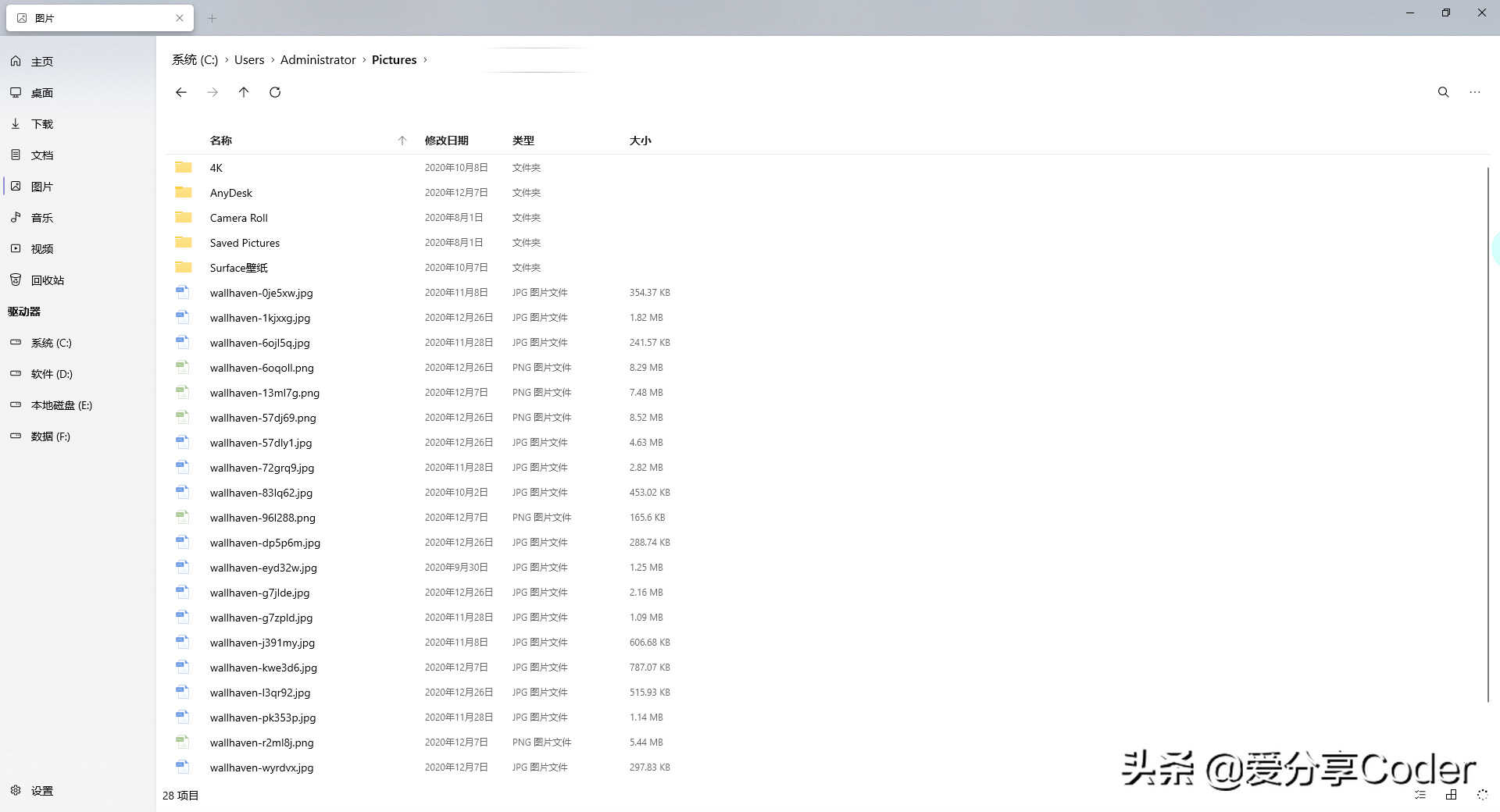Click the back navigation arrow
Viewport: 1500px width, 812px height.
point(181,92)
